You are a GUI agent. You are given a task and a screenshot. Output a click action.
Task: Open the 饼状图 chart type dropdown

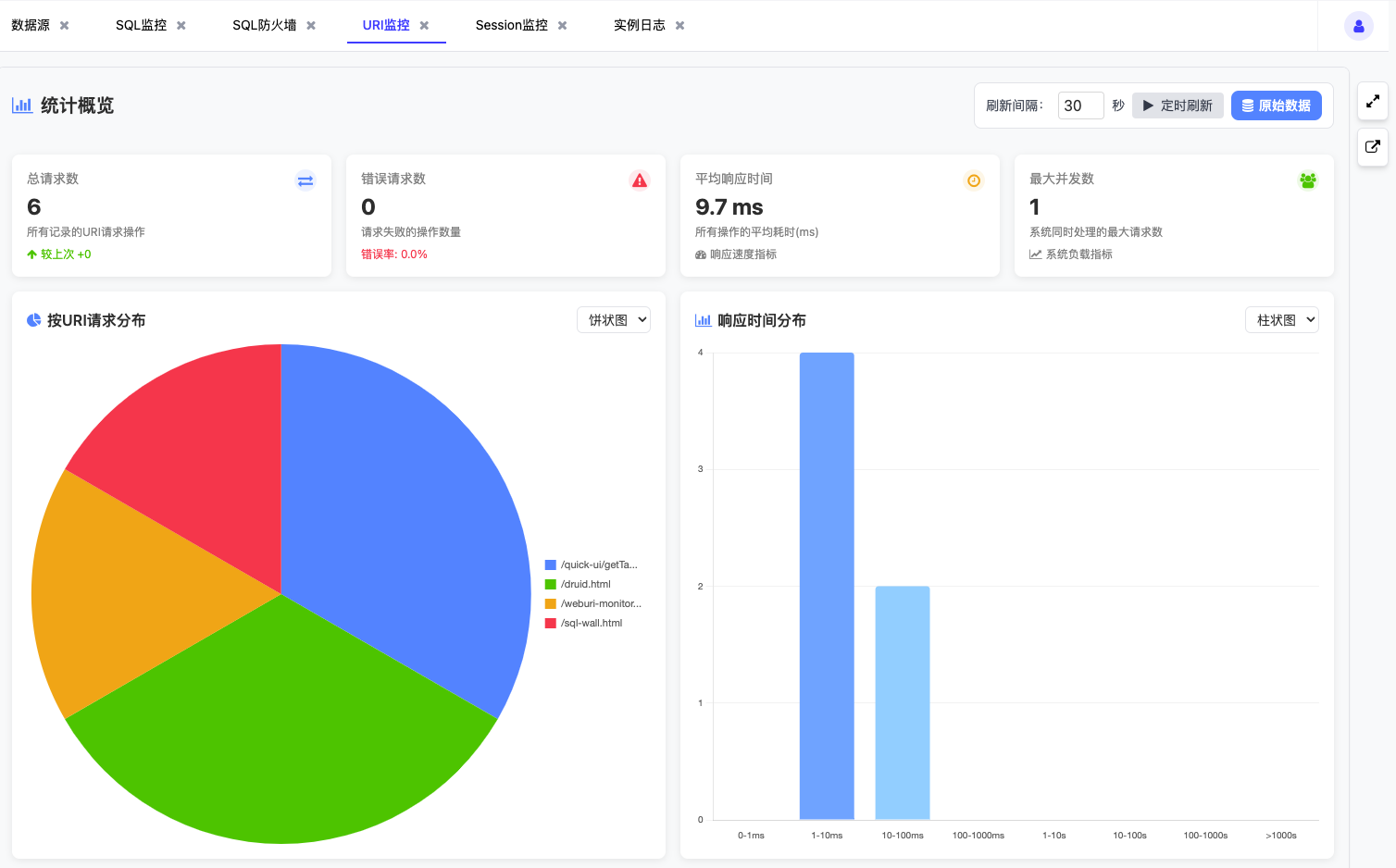tap(614, 319)
